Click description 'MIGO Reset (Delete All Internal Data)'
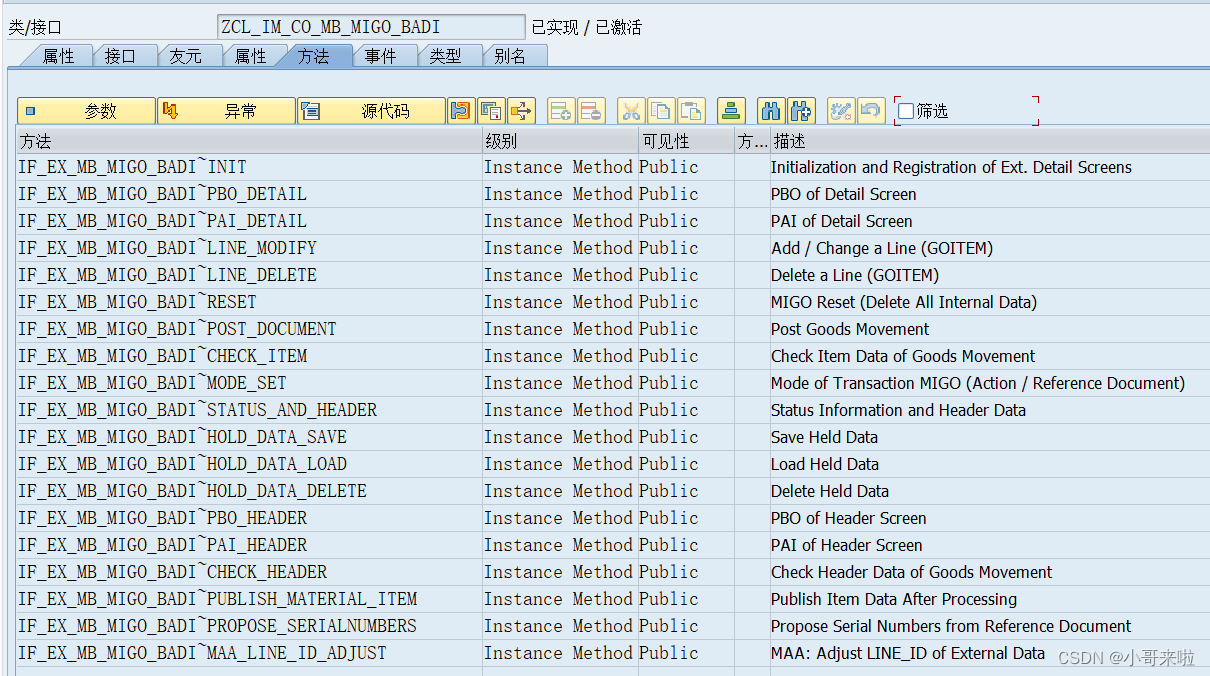This screenshot has width=1210, height=676. point(904,302)
